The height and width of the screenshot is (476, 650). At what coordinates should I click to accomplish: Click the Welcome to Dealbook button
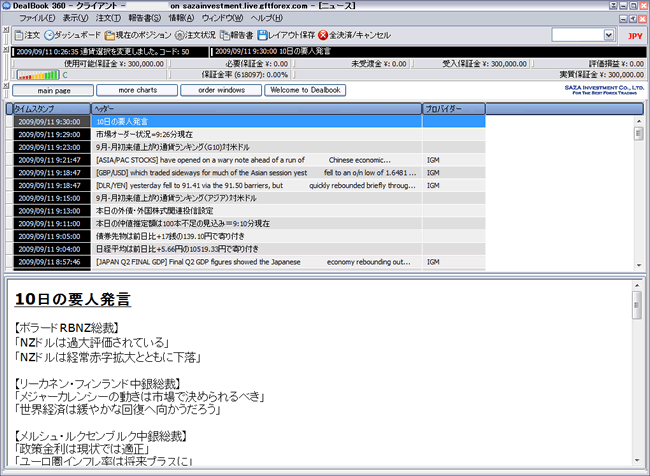pos(305,90)
